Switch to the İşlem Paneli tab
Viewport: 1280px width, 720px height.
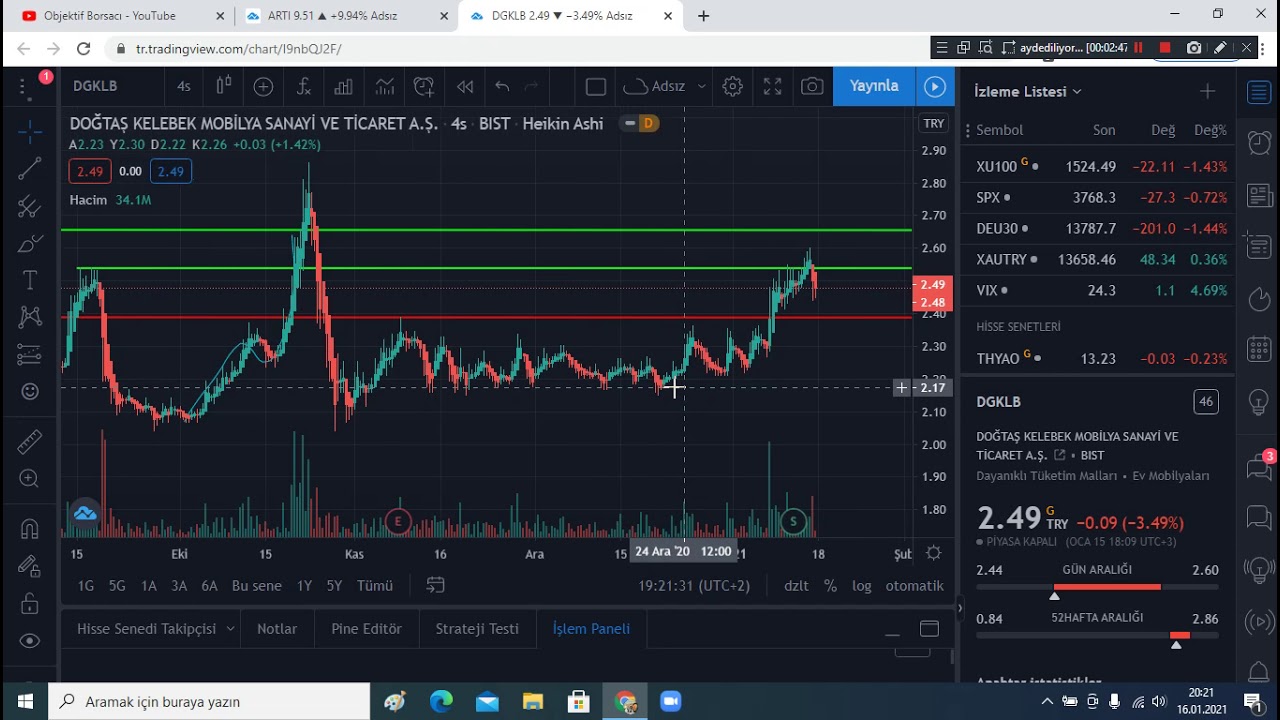(591, 629)
